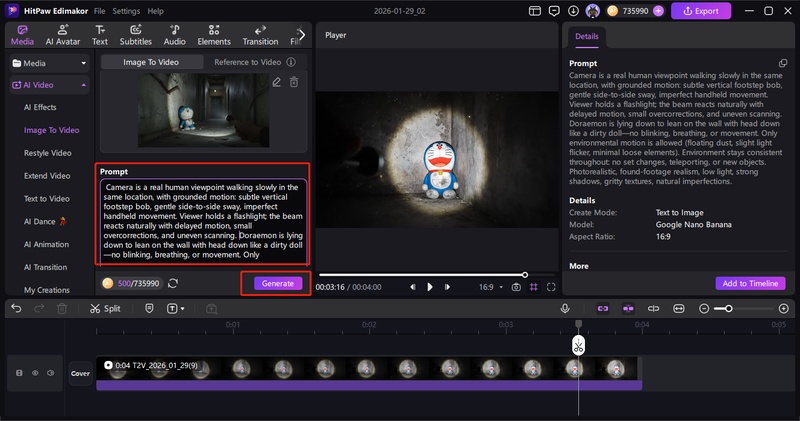Select AI Transition in sidebar

point(45,267)
